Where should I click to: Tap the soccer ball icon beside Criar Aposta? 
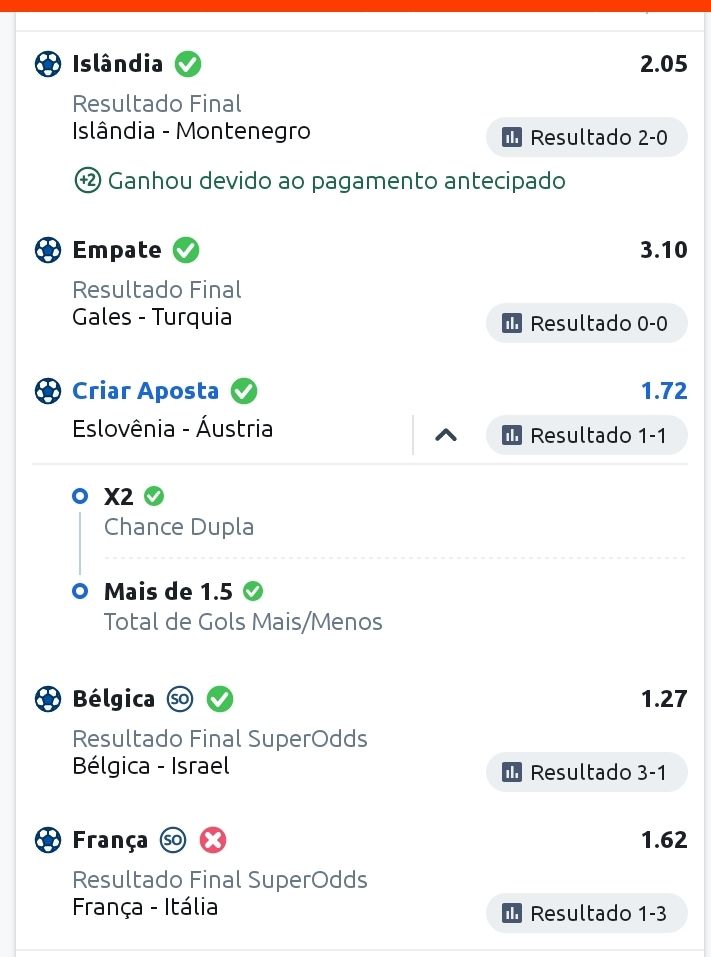pos(48,391)
